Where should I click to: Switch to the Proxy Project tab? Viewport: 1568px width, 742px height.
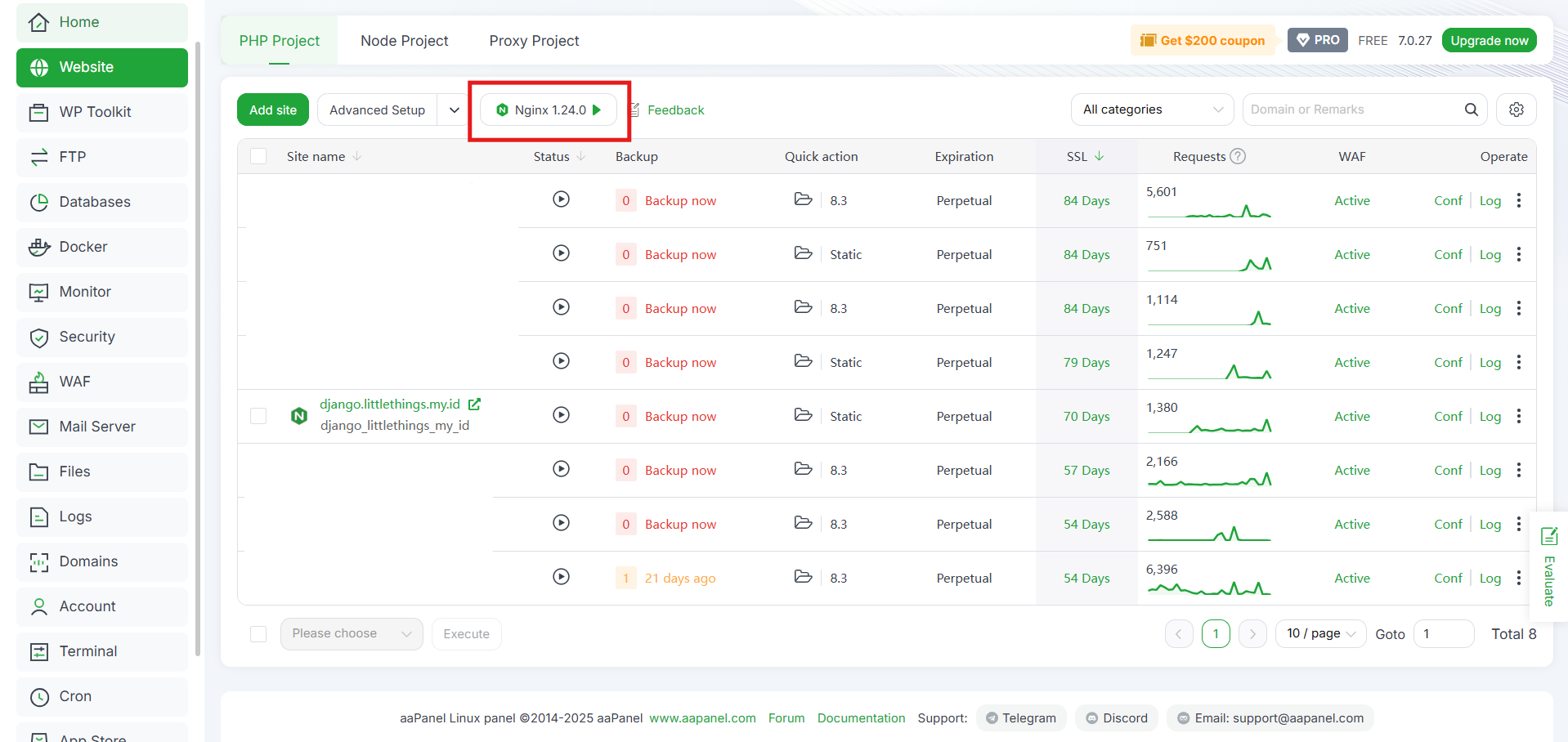(x=534, y=41)
